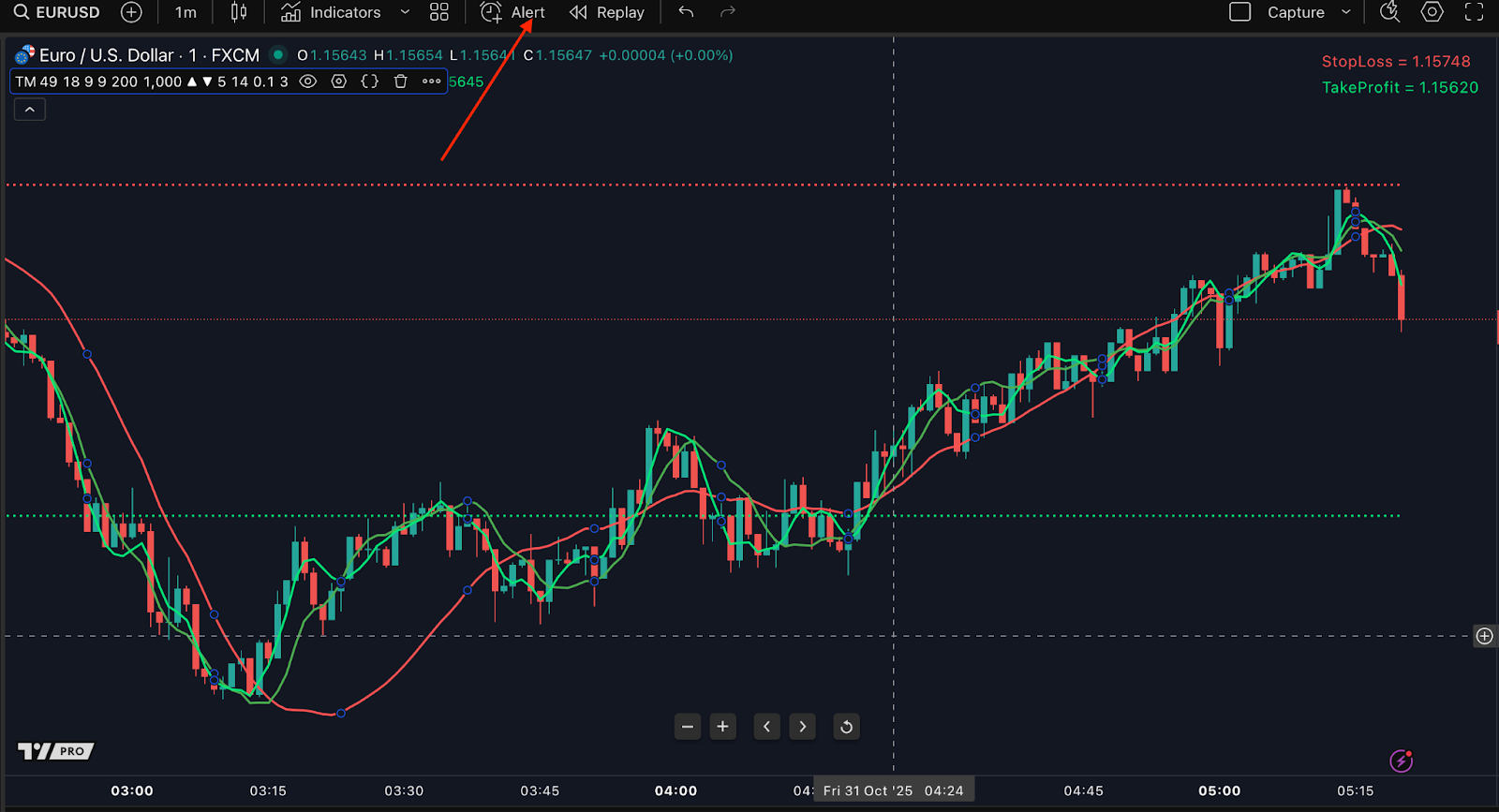Image resolution: width=1499 pixels, height=812 pixels.
Task: Open more options for TM indicator
Action: pos(431,81)
